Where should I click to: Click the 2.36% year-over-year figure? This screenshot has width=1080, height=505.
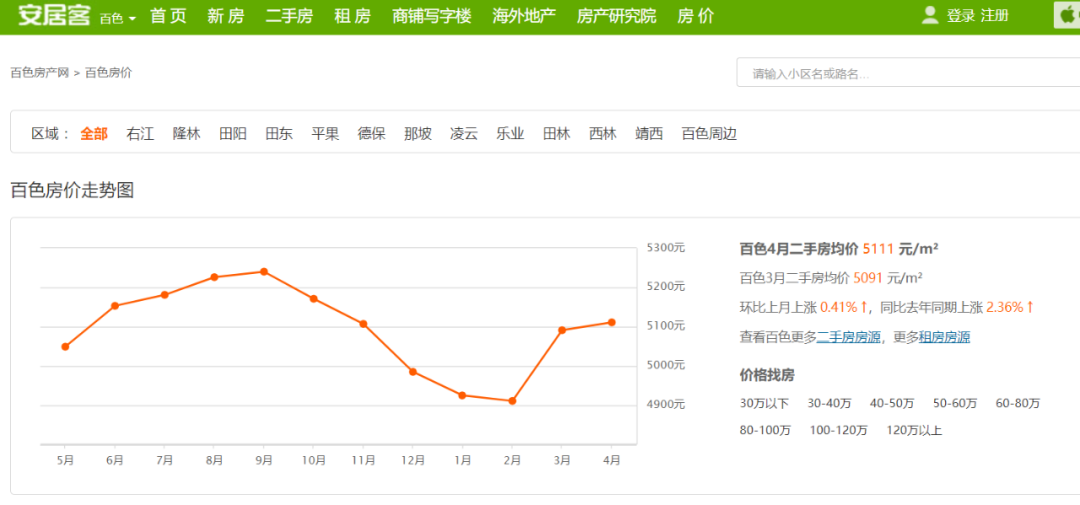pos(1005,308)
